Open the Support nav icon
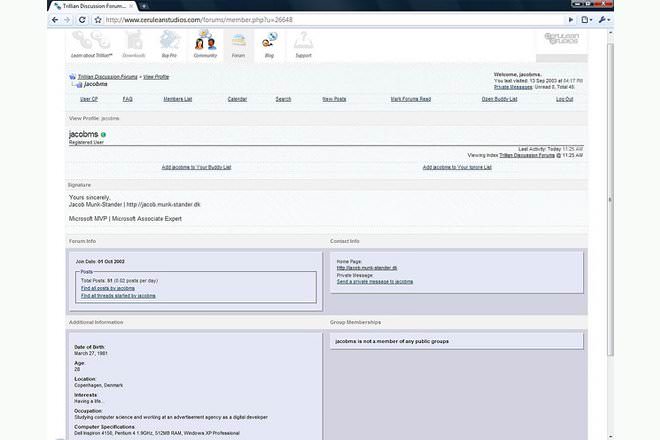 (x=303, y=45)
